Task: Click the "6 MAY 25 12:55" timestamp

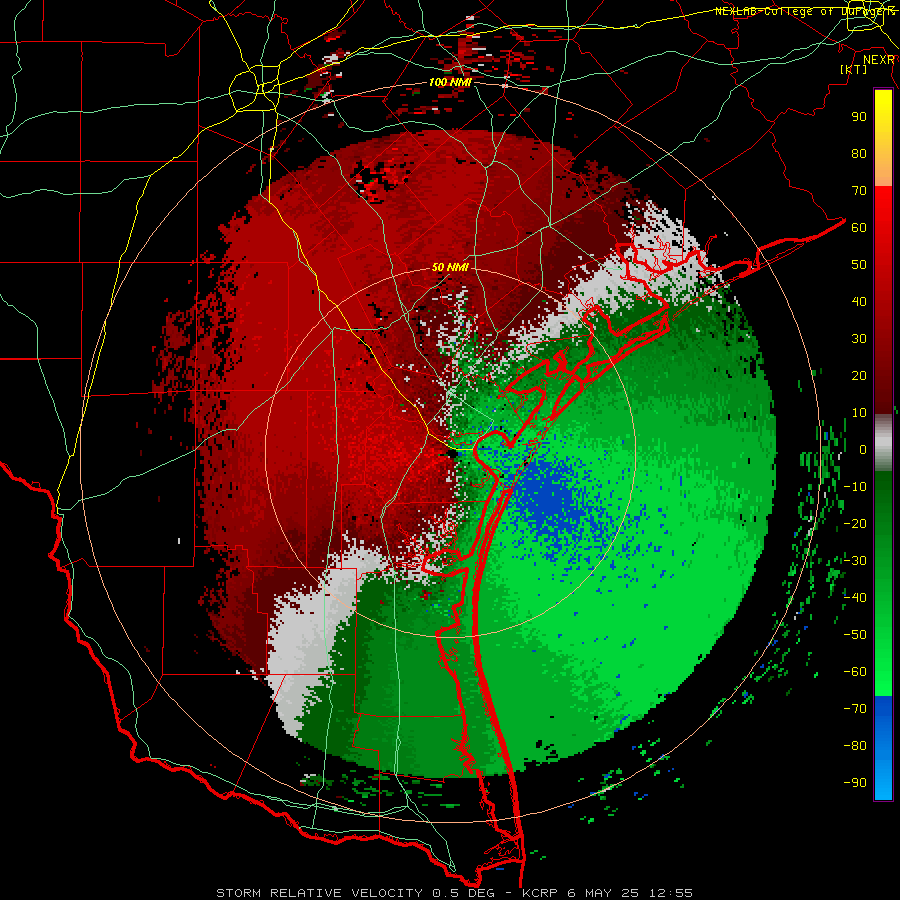Action: (630, 893)
